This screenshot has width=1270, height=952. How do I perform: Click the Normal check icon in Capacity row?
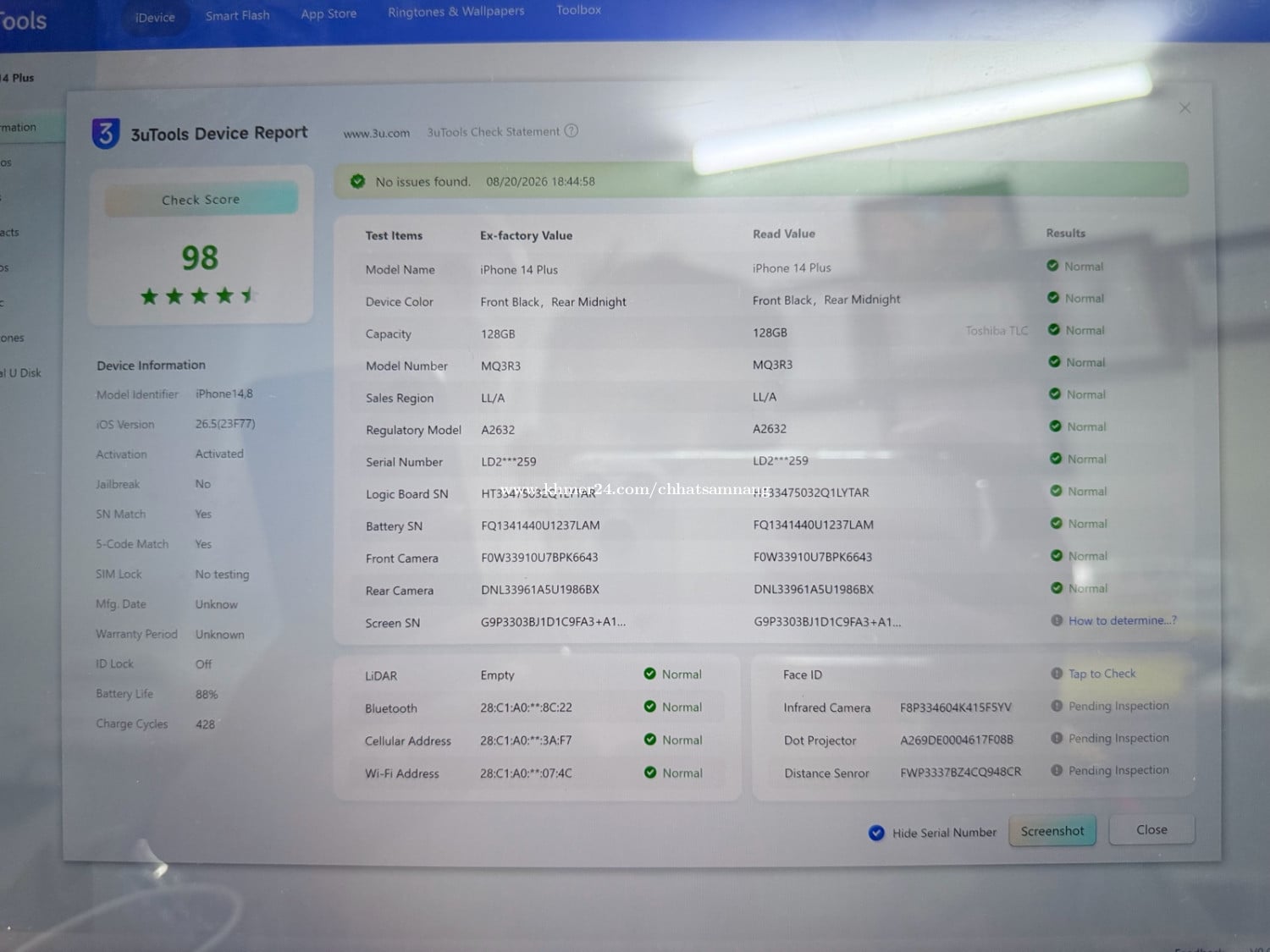[x=1054, y=330]
